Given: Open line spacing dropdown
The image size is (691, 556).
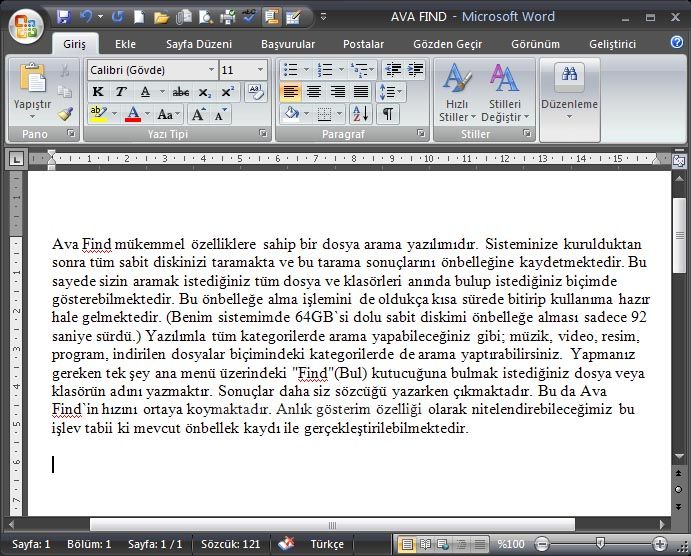Looking at the screenshot, I should (x=390, y=92).
